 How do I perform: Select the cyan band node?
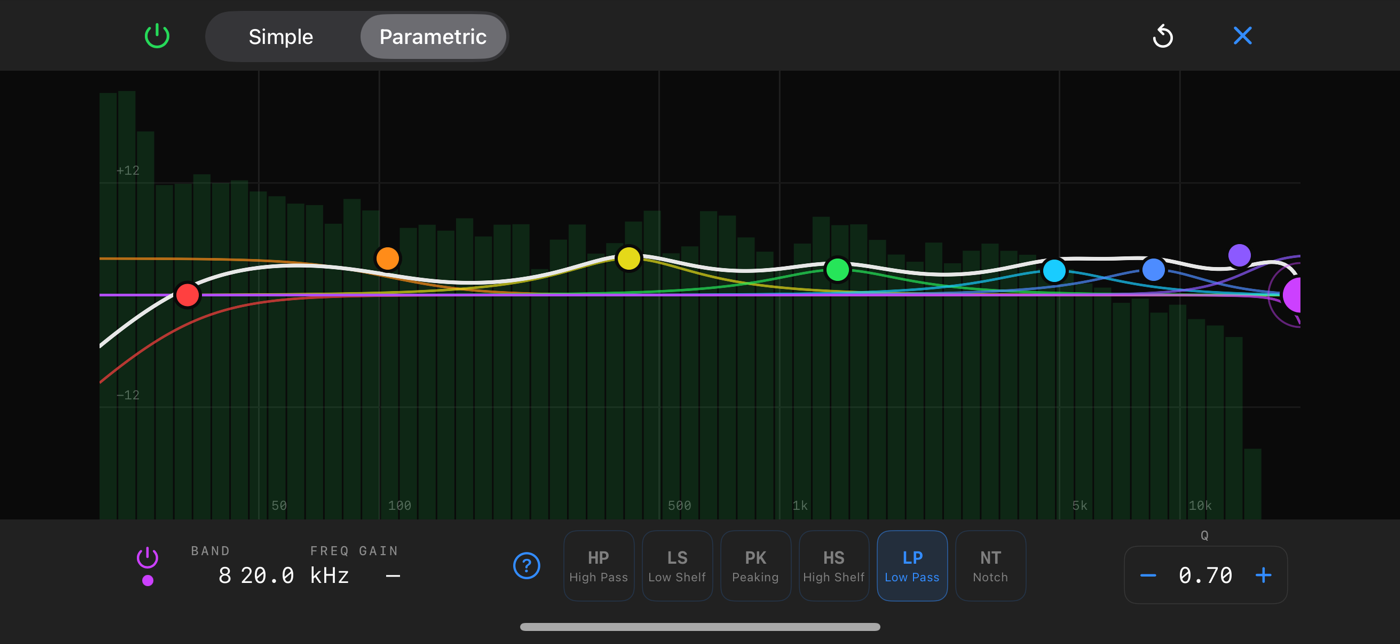click(1054, 270)
